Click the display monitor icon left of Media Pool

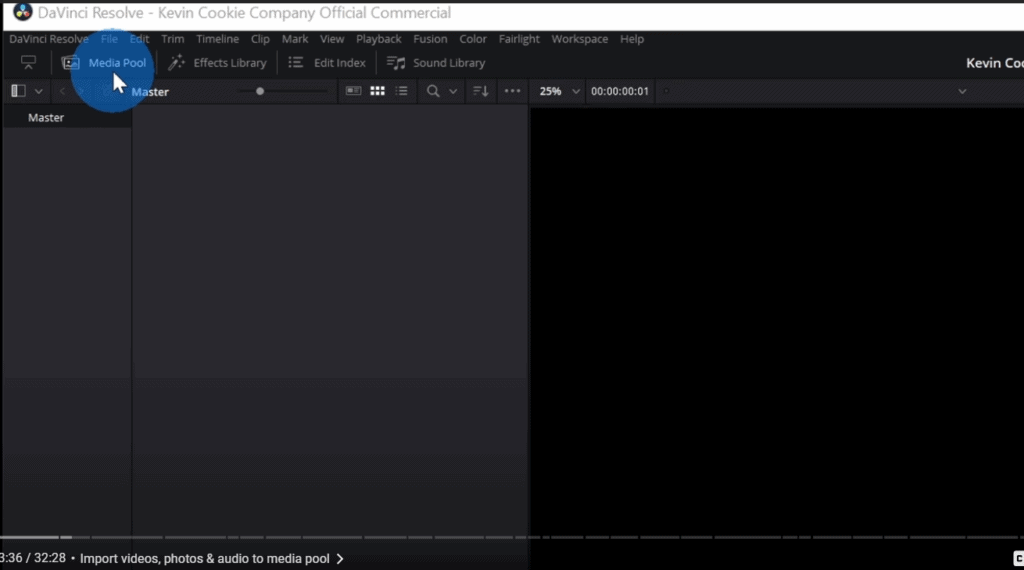tap(28, 63)
